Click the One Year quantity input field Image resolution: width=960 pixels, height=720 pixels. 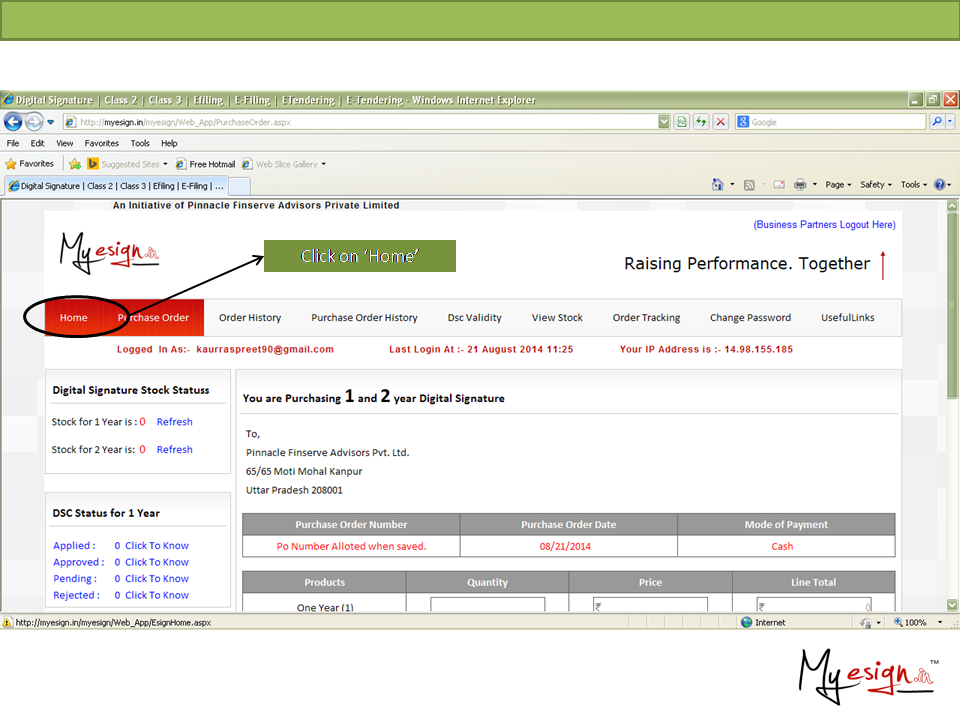(488, 606)
